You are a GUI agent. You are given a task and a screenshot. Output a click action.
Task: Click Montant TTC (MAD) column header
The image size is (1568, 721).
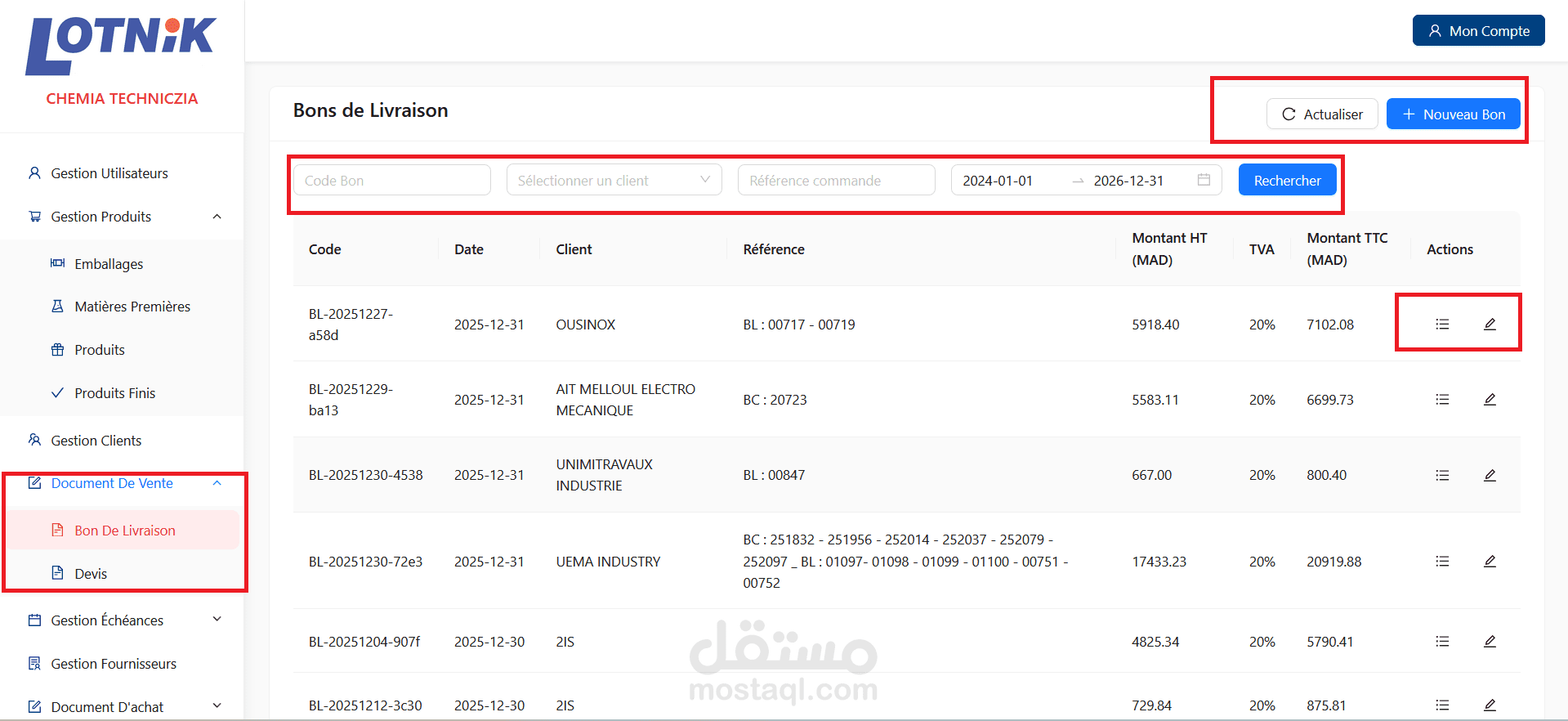tap(1347, 249)
